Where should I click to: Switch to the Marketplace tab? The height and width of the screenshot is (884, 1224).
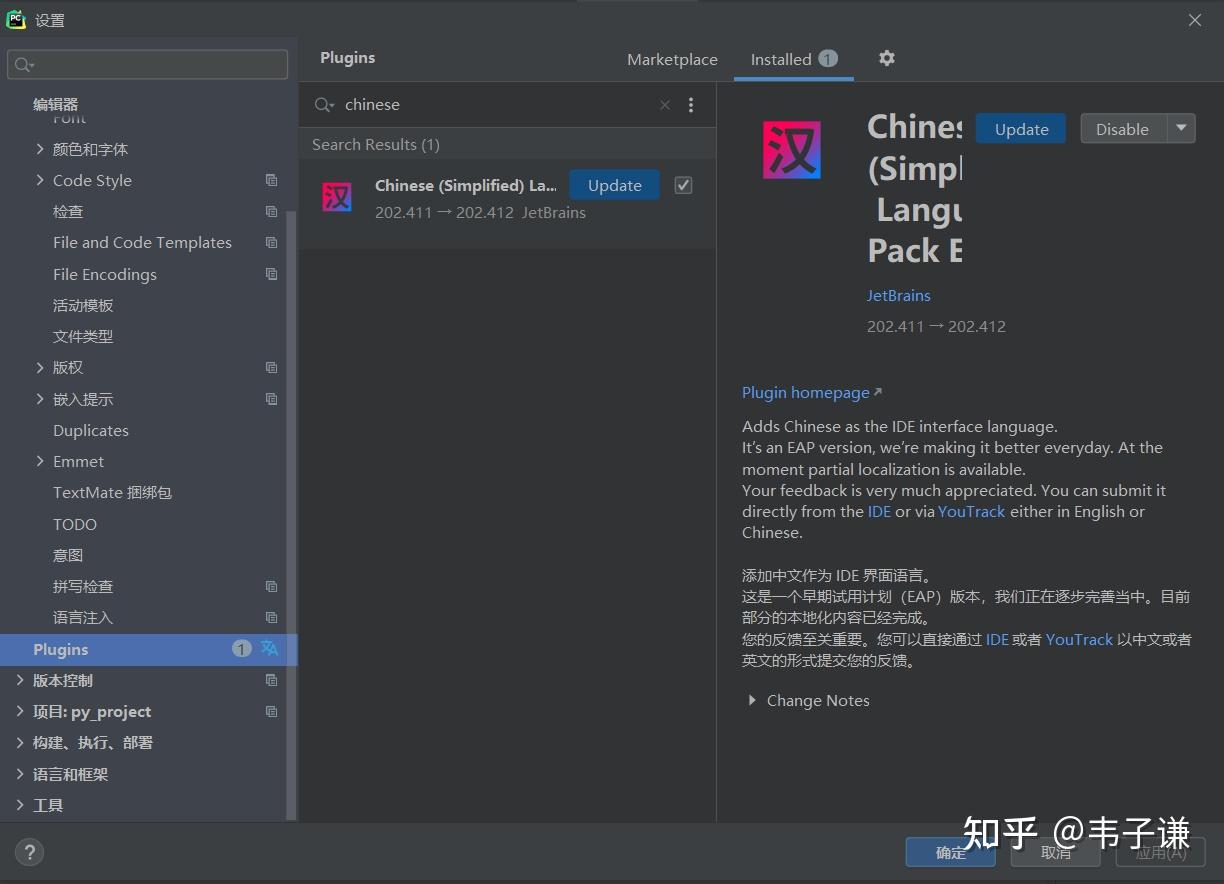[x=672, y=59]
